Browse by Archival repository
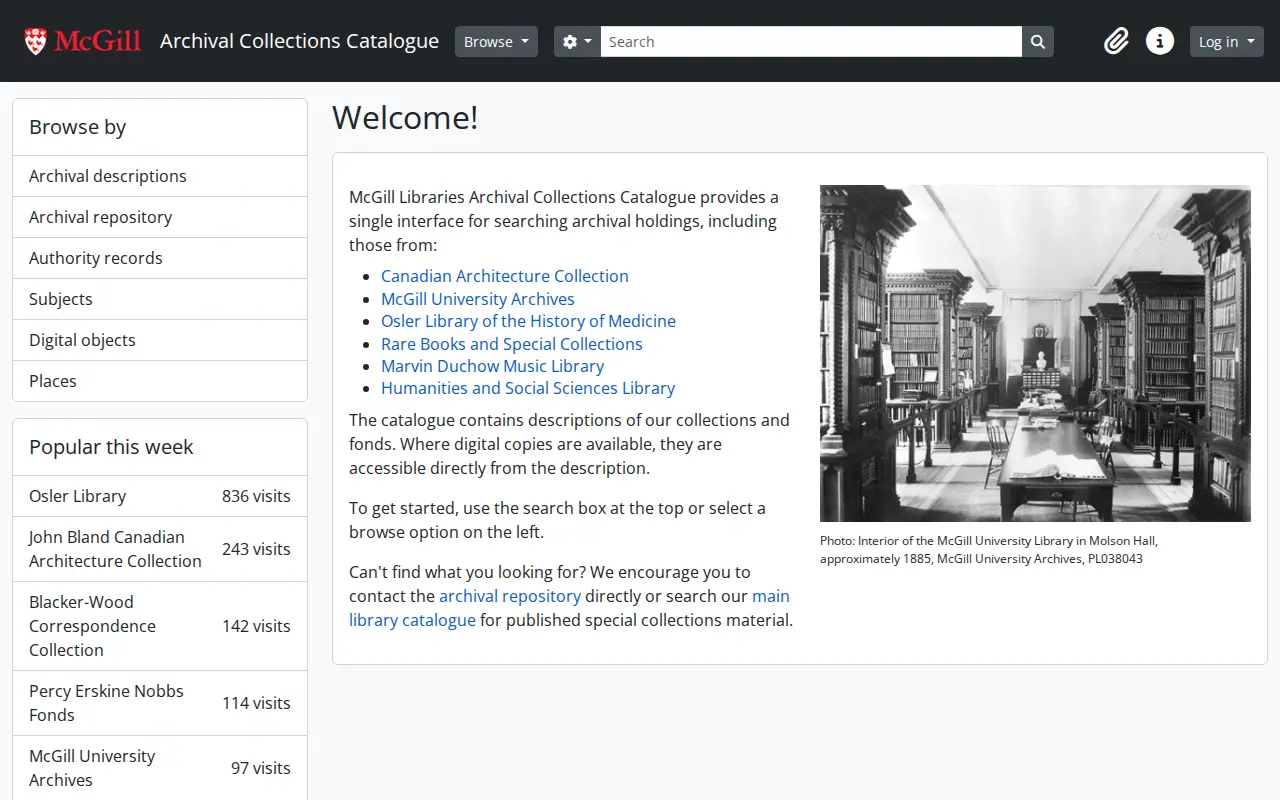Image resolution: width=1280 pixels, height=800 pixels. tap(160, 217)
